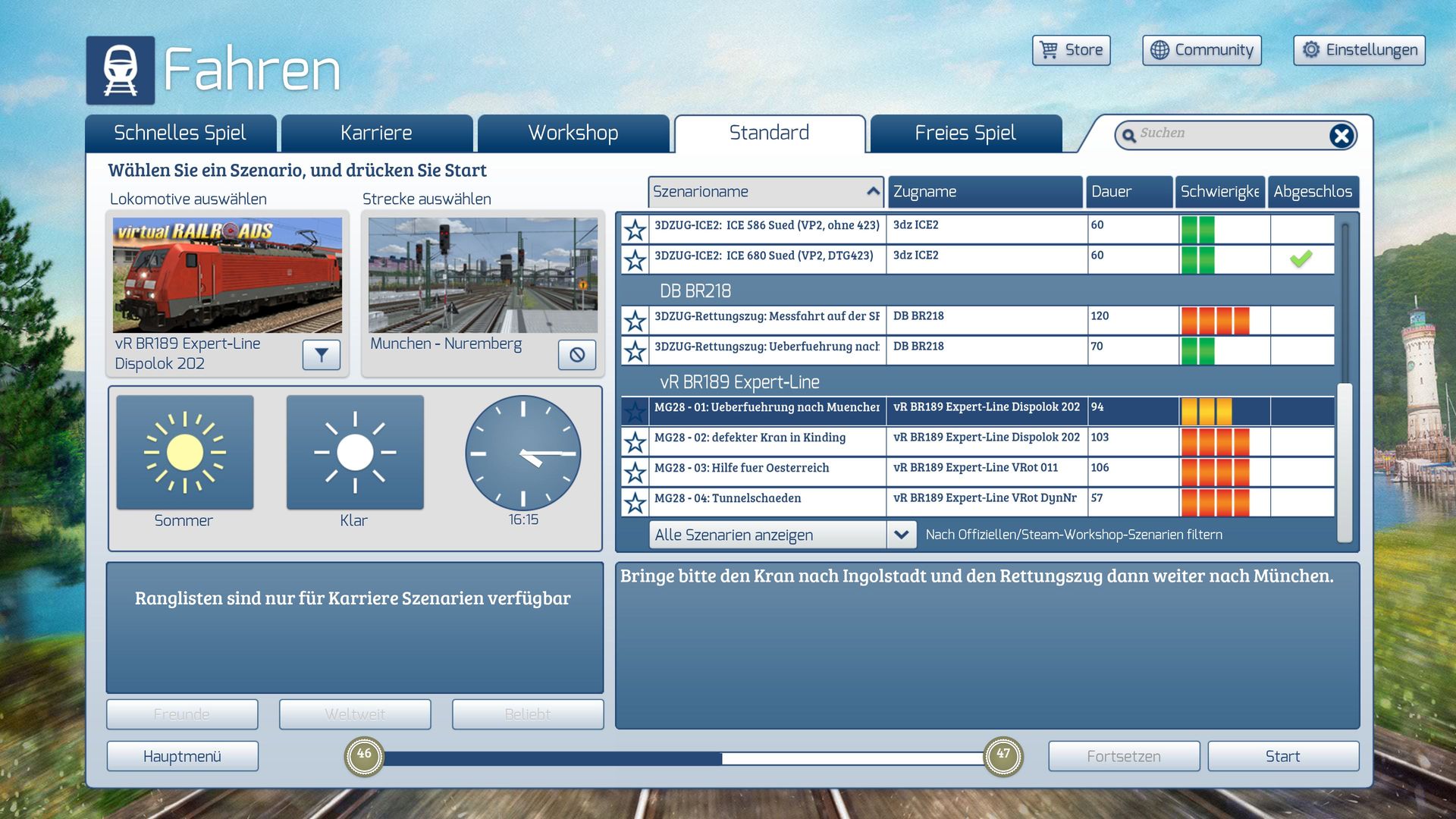Return to Hauptmenü
Screen dimensions: 1456x819
click(182, 756)
